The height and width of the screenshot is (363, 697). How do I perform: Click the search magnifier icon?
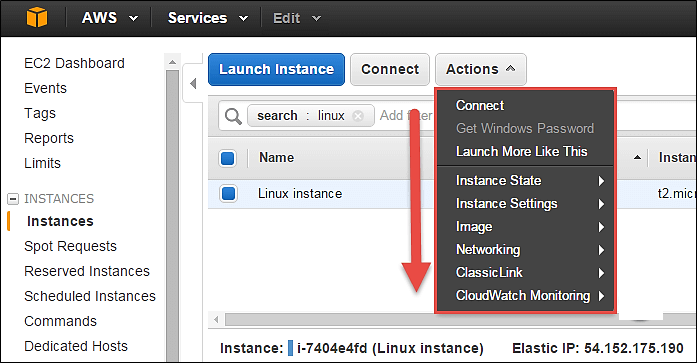click(x=233, y=116)
